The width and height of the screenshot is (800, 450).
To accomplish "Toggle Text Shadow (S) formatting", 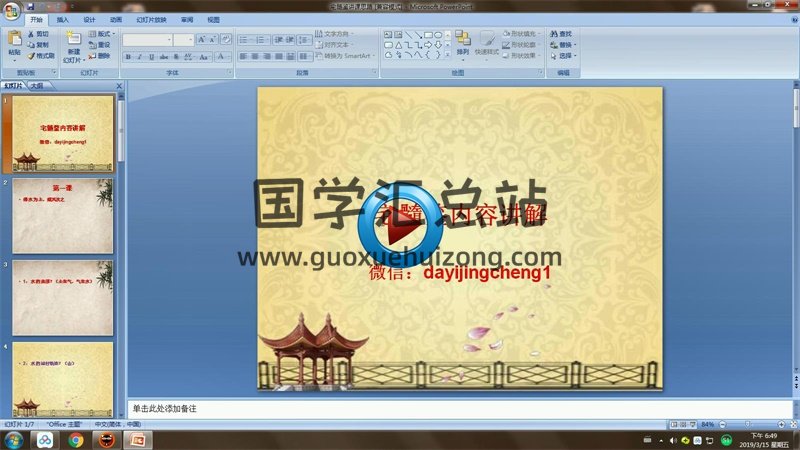I will pyautogui.click(x=176, y=57).
